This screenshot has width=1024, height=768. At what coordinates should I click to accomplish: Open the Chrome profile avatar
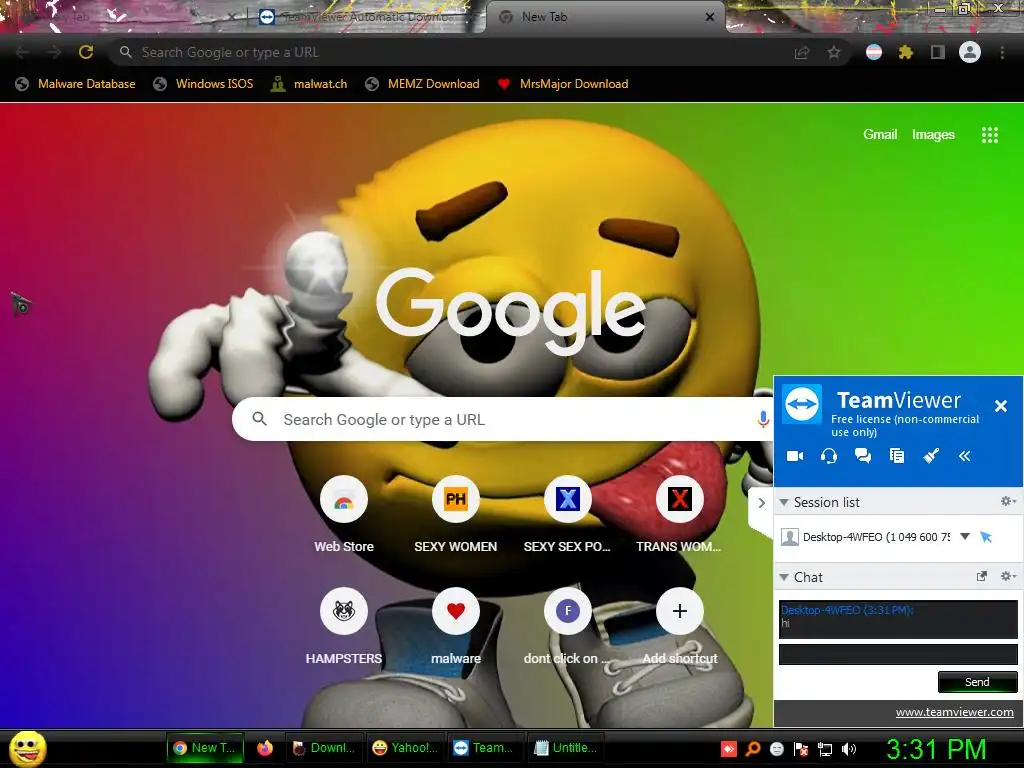970,52
